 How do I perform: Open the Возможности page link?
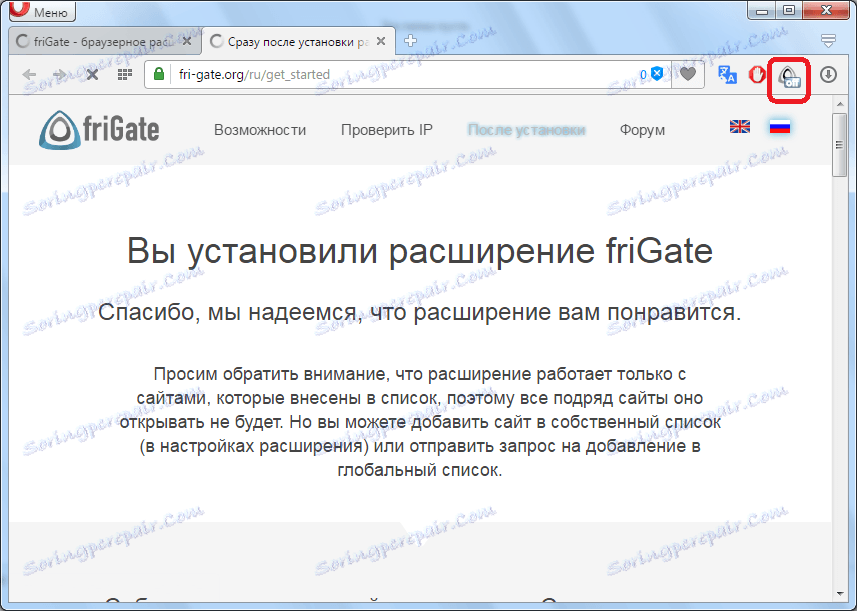[x=260, y=130]
